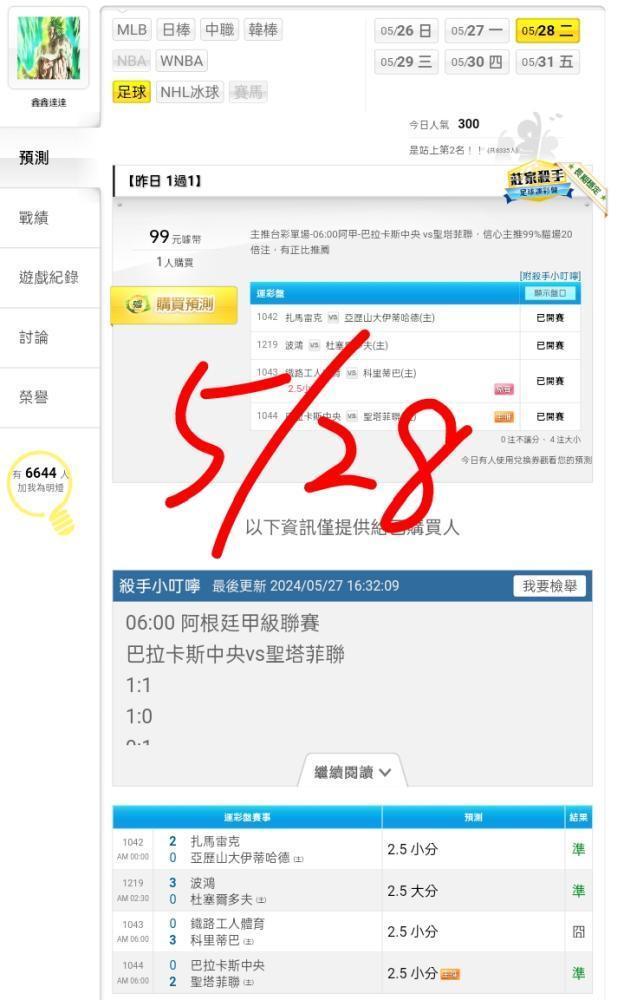Select the 05/27 date option
The height and width of the screenshot is (1000, 624).
point(477,31)
